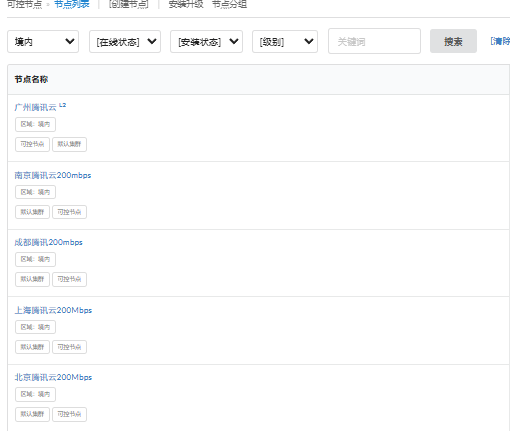The height and width of the screenshot is (431, 510).
Task: Click 默认集群 tag under 北京腾讯云200Mbps
Action: (32, 414)
